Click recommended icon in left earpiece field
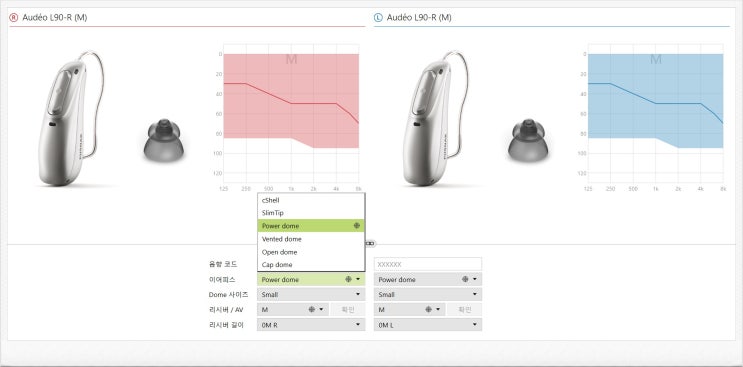Viewport: 743px width, 367px height. tap(465, 279)
